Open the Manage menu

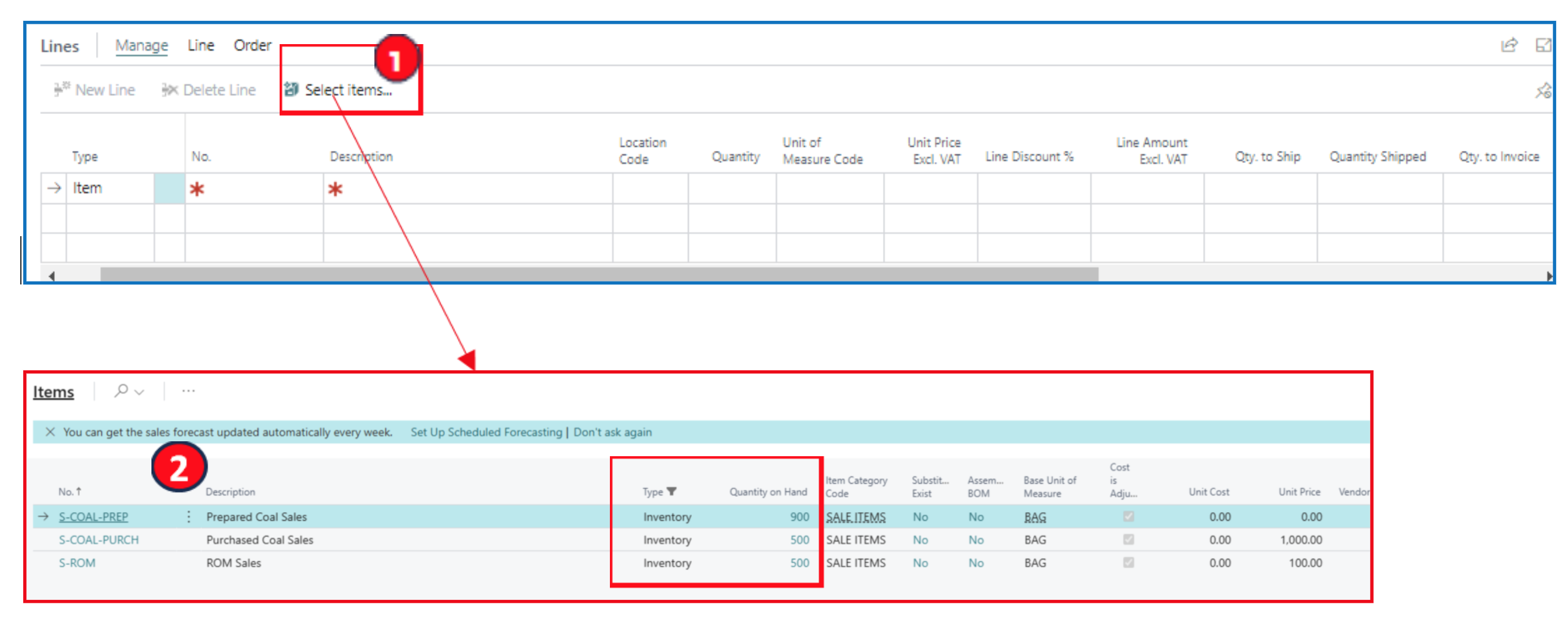coord(141,46)
